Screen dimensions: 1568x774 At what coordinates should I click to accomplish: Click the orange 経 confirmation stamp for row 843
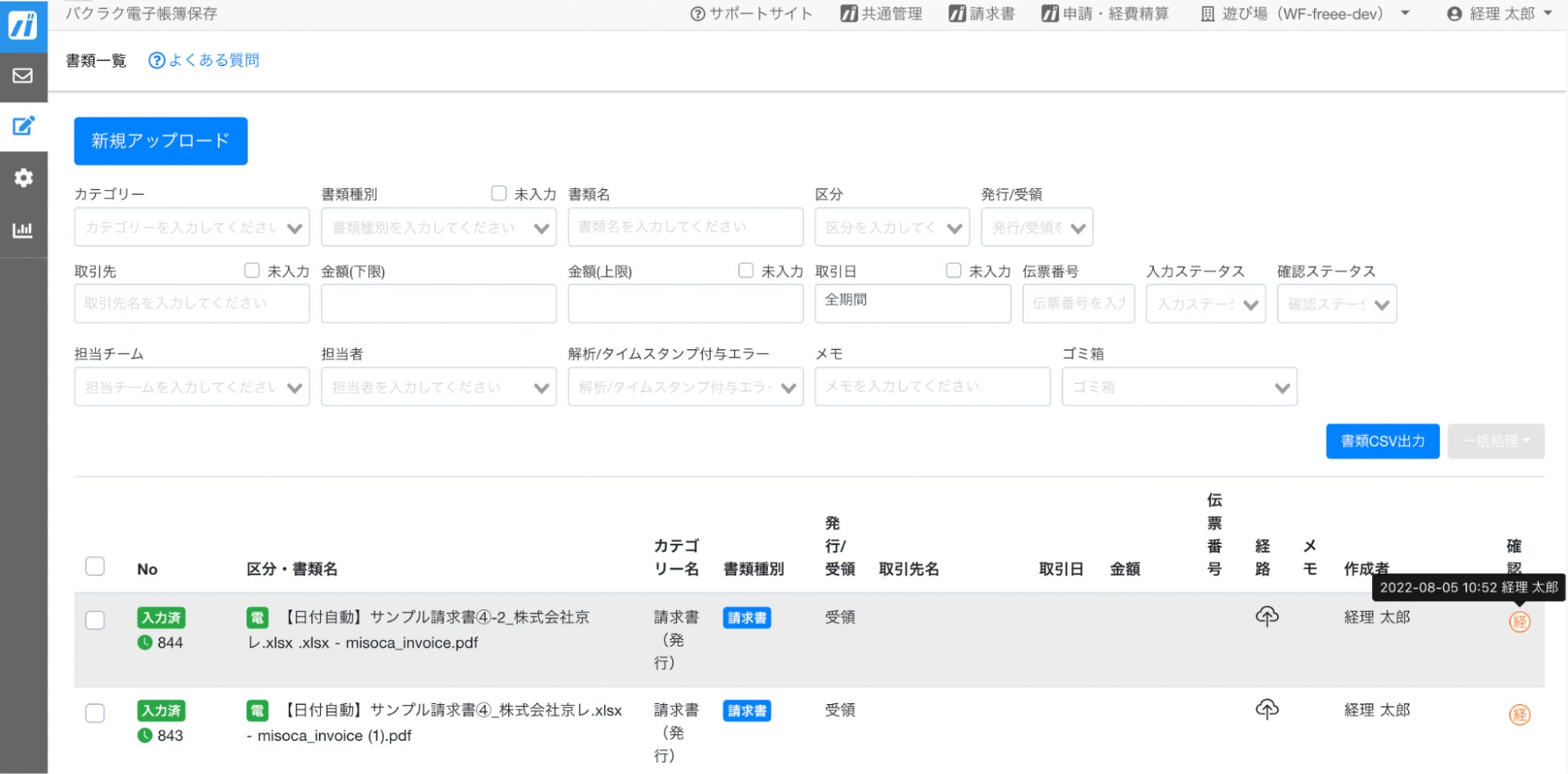click(x=1519, y=714)
